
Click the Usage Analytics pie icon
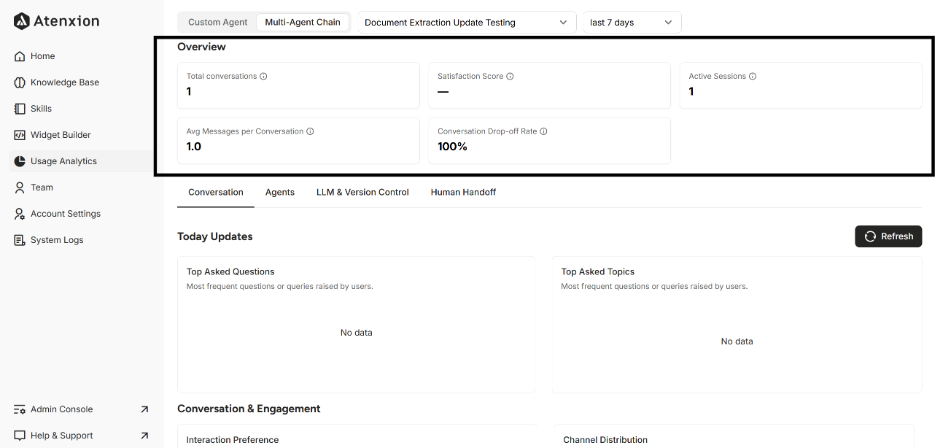tap(19, 161)
